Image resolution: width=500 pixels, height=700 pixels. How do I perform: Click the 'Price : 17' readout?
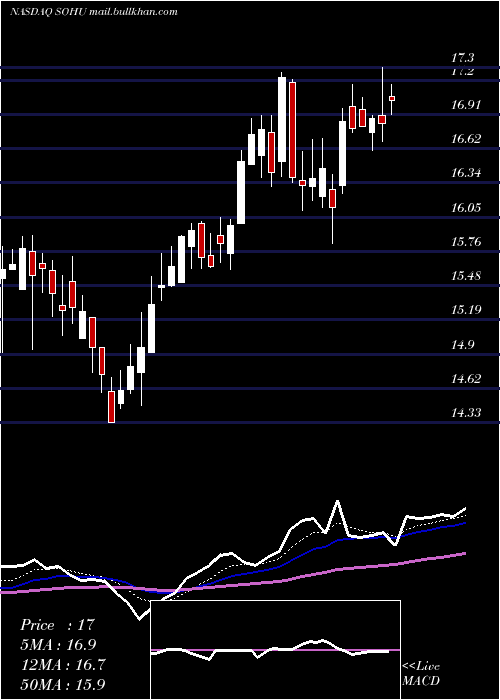point(58,625)
